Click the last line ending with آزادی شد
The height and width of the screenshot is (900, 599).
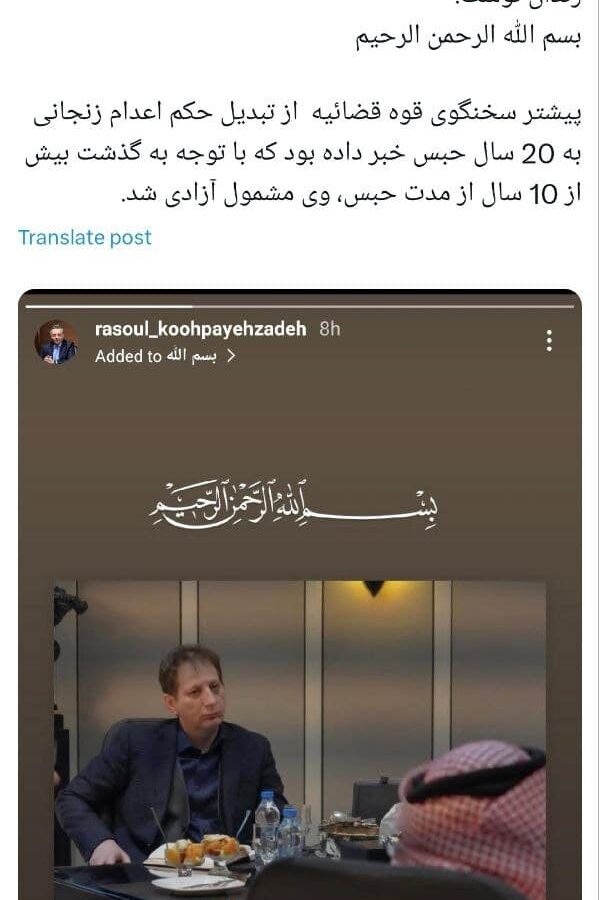tap(351, 195)
